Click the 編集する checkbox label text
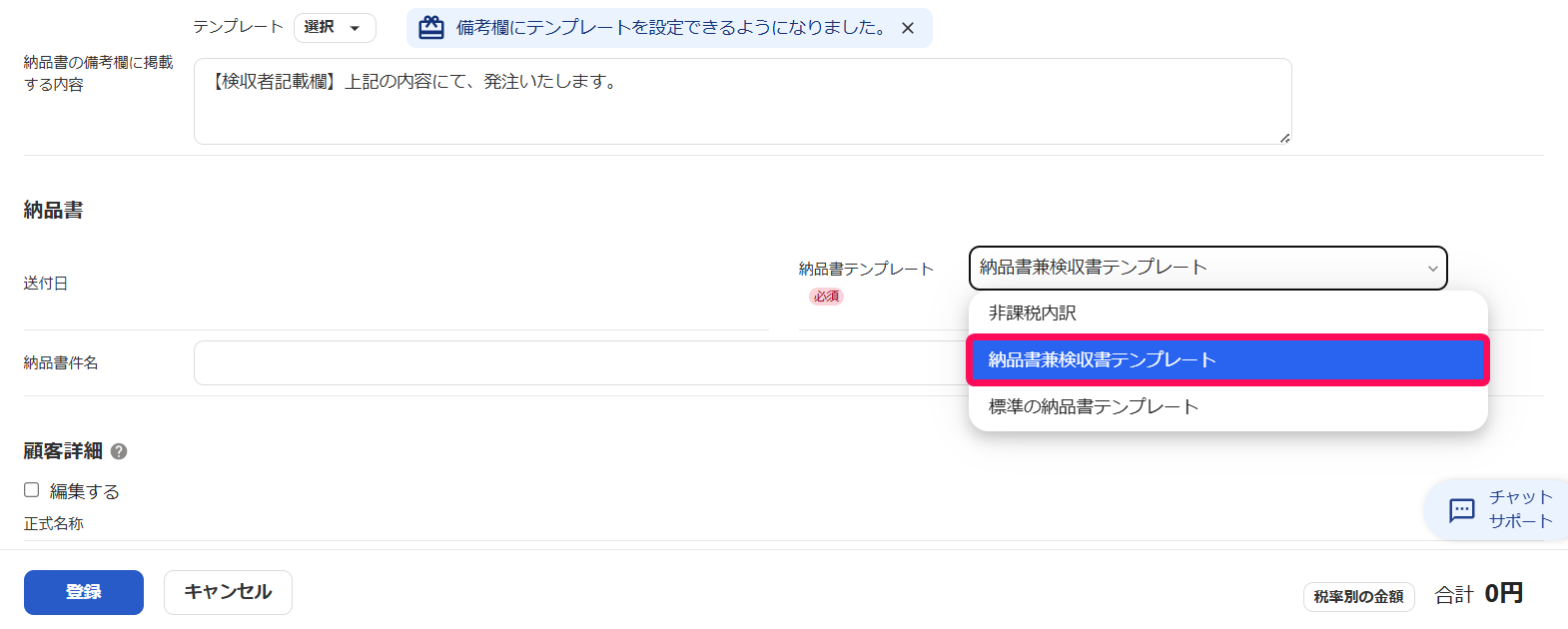The width and height of the screenshot is (1568, 629). (x=85, y=491)
